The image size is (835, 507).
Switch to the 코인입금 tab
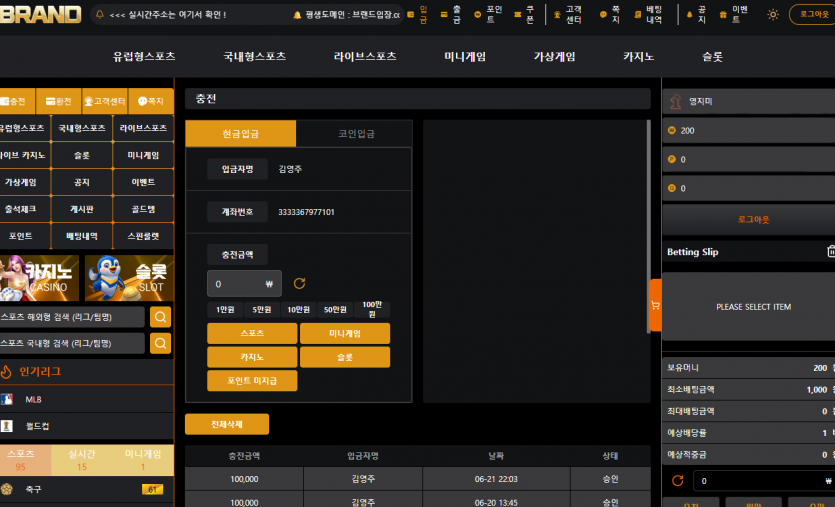(356, 134)
